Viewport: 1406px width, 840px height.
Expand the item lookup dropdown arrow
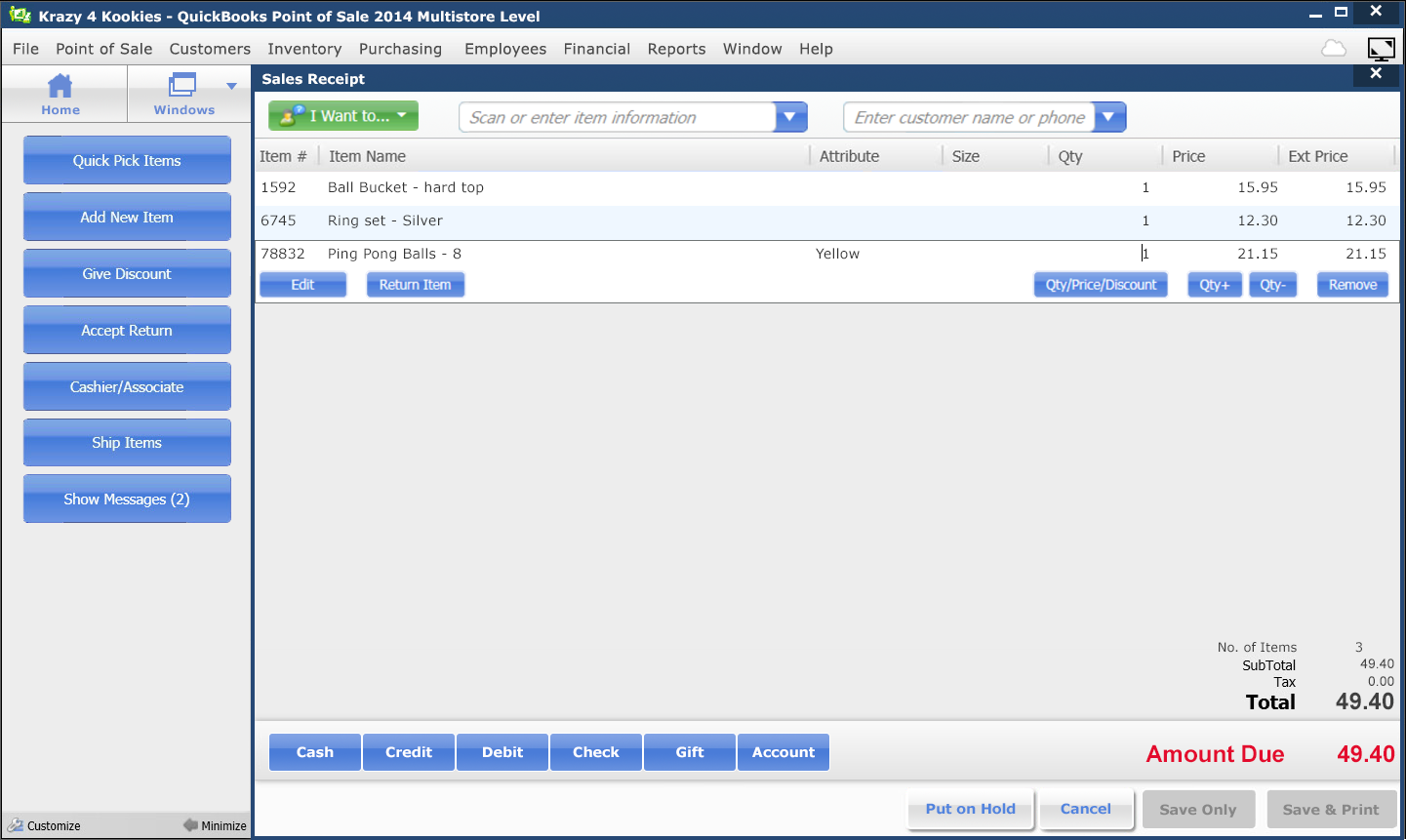click(791, 117)
